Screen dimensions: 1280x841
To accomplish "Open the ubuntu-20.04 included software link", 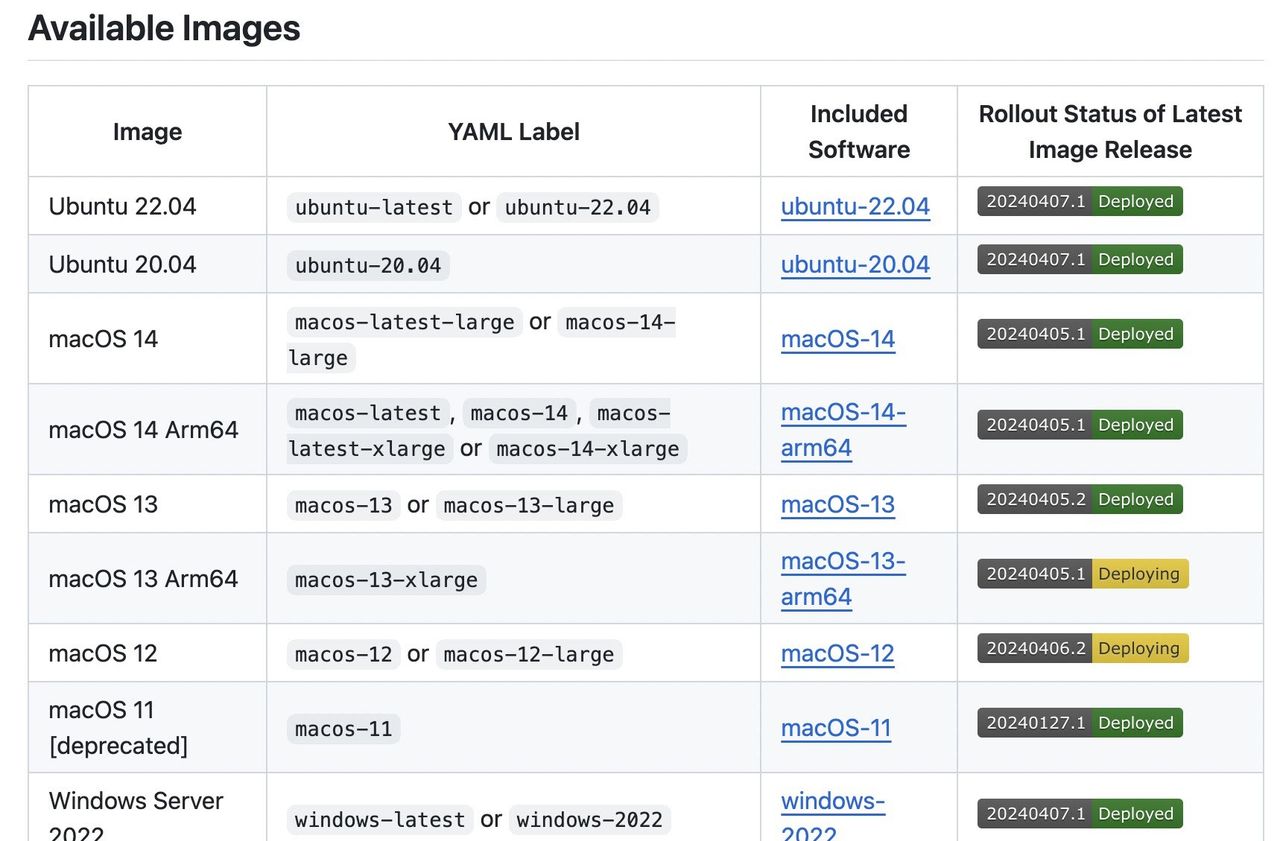I will 855,264.
